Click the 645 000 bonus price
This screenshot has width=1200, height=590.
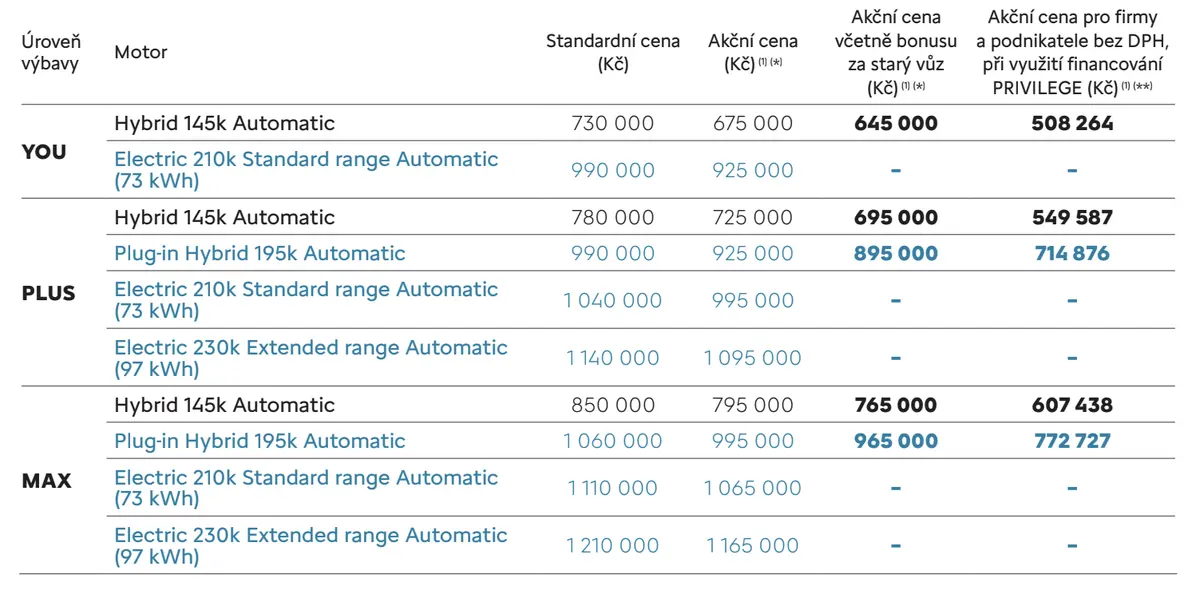tap(896, 124)
